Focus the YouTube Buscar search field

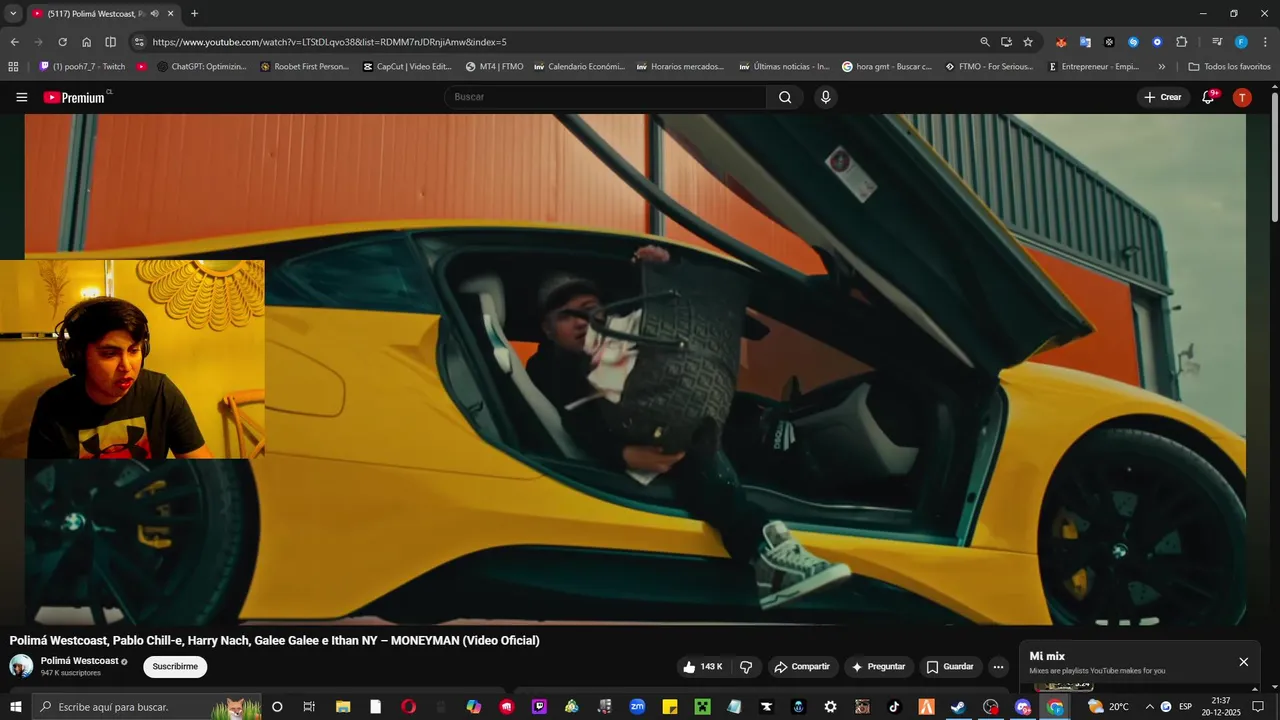(x=606, y=97)
